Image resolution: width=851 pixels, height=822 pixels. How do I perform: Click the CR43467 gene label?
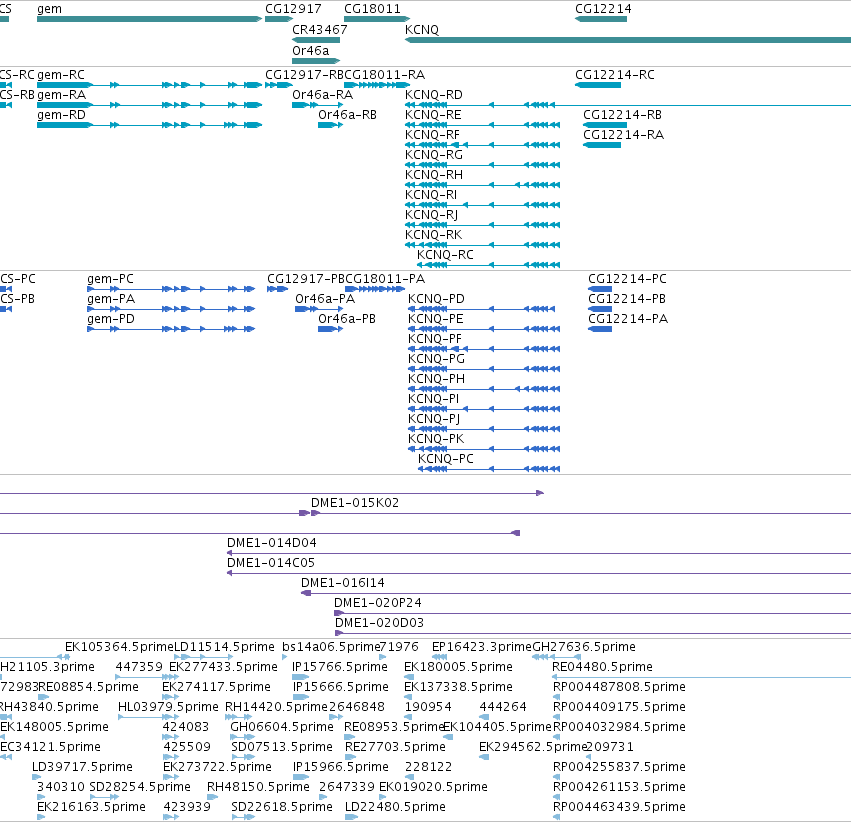[x=320, y=29]
